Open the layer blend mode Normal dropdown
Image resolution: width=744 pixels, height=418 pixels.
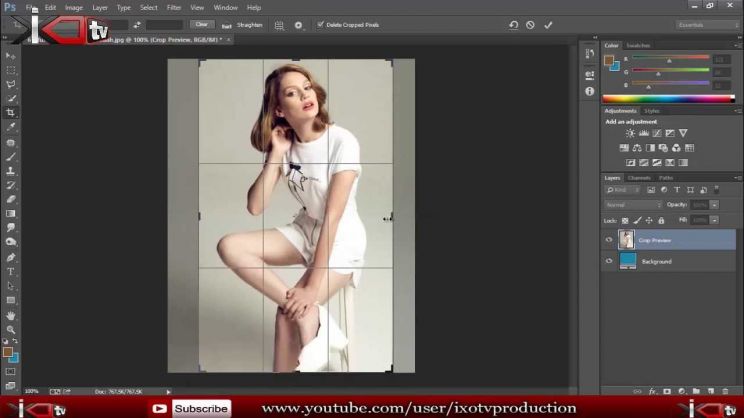631,205
